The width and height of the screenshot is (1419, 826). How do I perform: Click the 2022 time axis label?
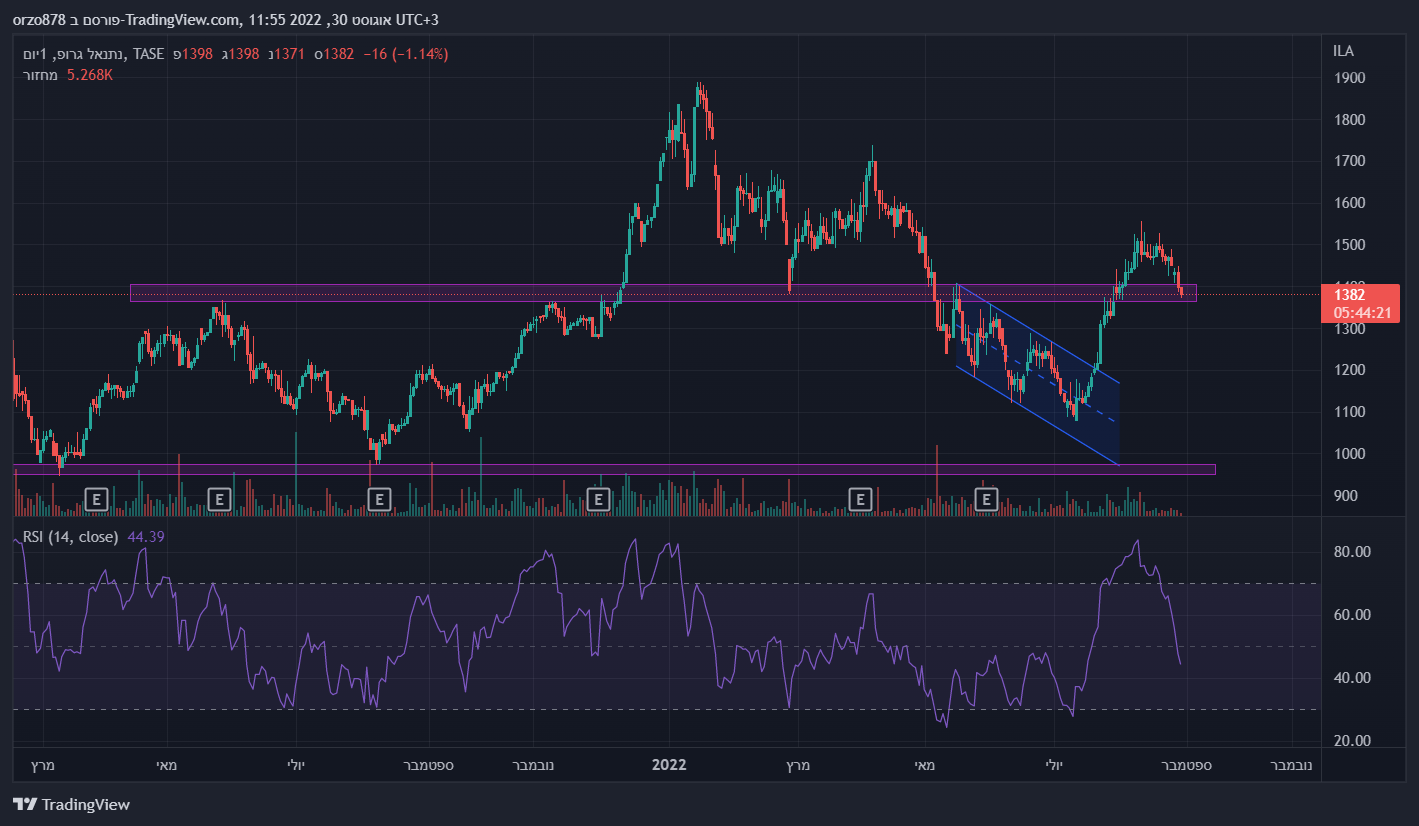tap(669, 765)
